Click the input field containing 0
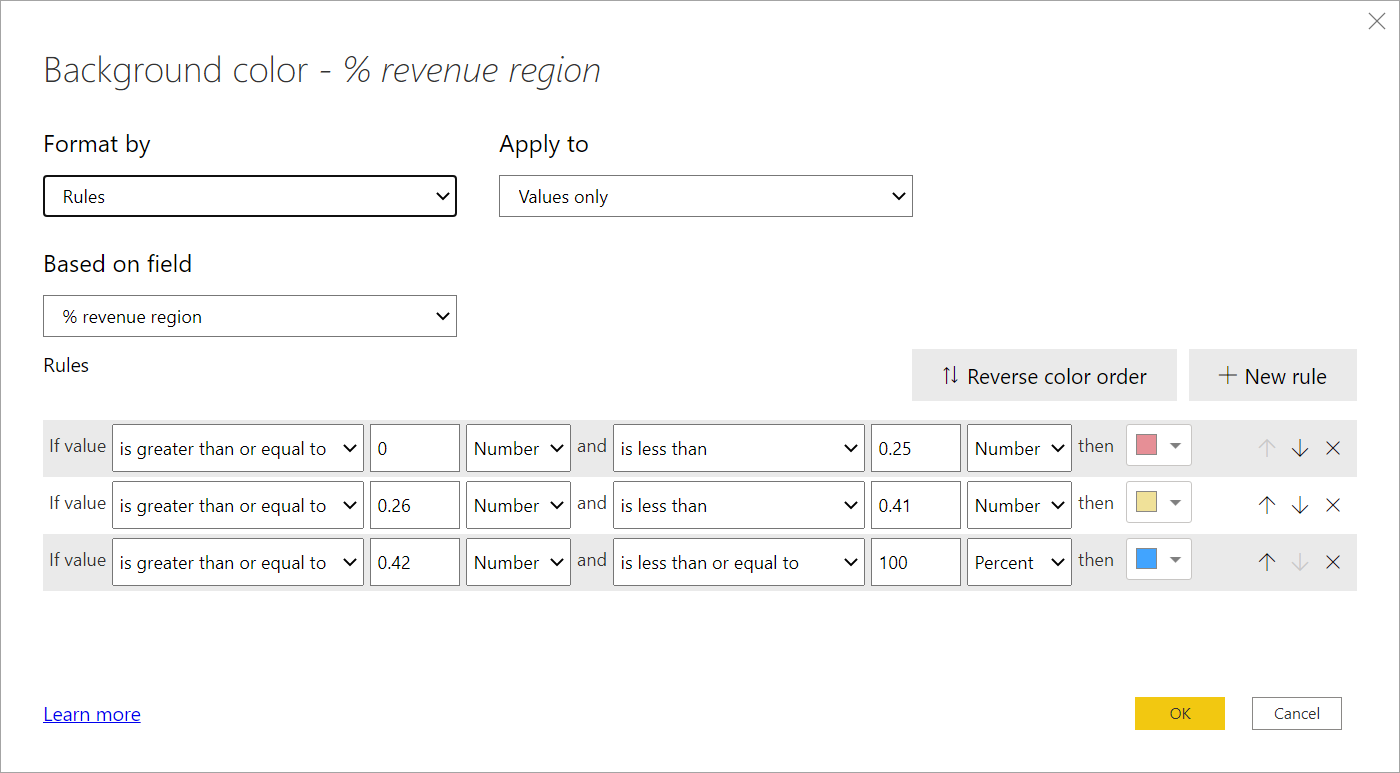 [x=415, y=448]
